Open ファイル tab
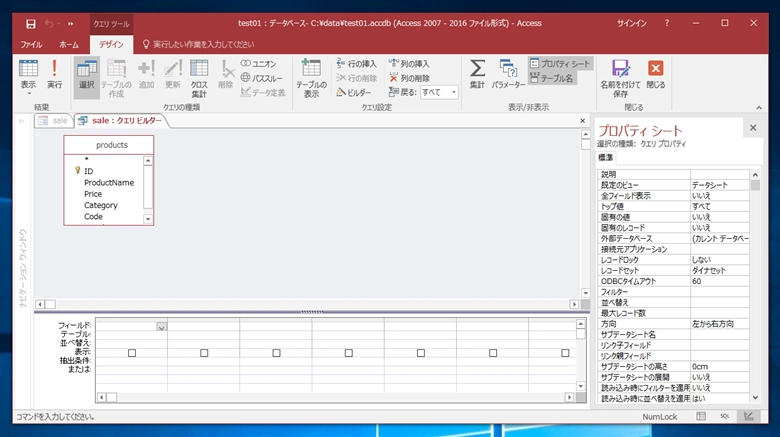Image resolution: width=780 pixels, height=437 pixels. (31, 45)
